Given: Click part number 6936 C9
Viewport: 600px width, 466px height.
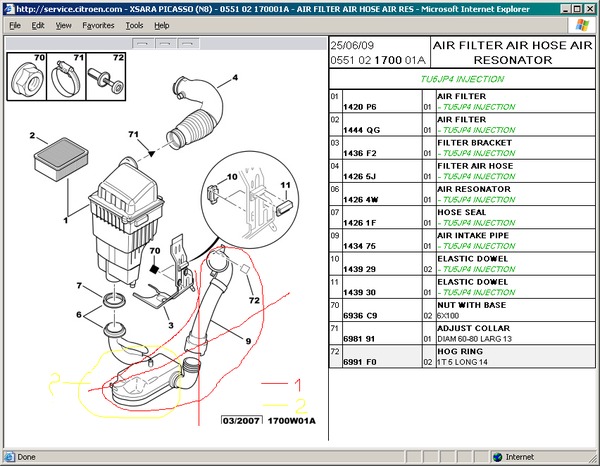Looking at the screenshot, I should (360, 316).
